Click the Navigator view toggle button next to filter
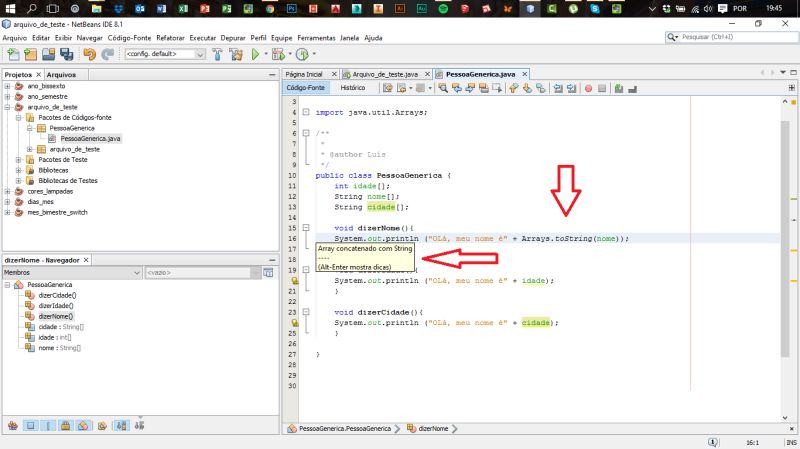The image size is (800, 449). [268, 273]
